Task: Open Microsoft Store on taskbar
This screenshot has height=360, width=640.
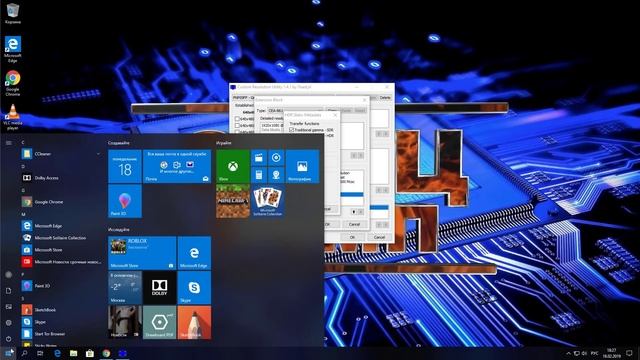Action: 90,353
